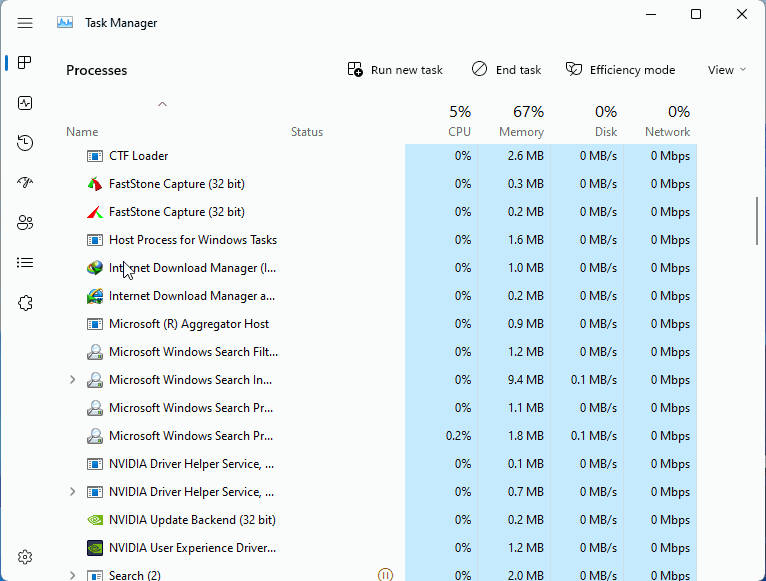Click the Host Process for Windows Tasks icon
The width and height of the screenshot is (766, 581).
coord(95,240)
